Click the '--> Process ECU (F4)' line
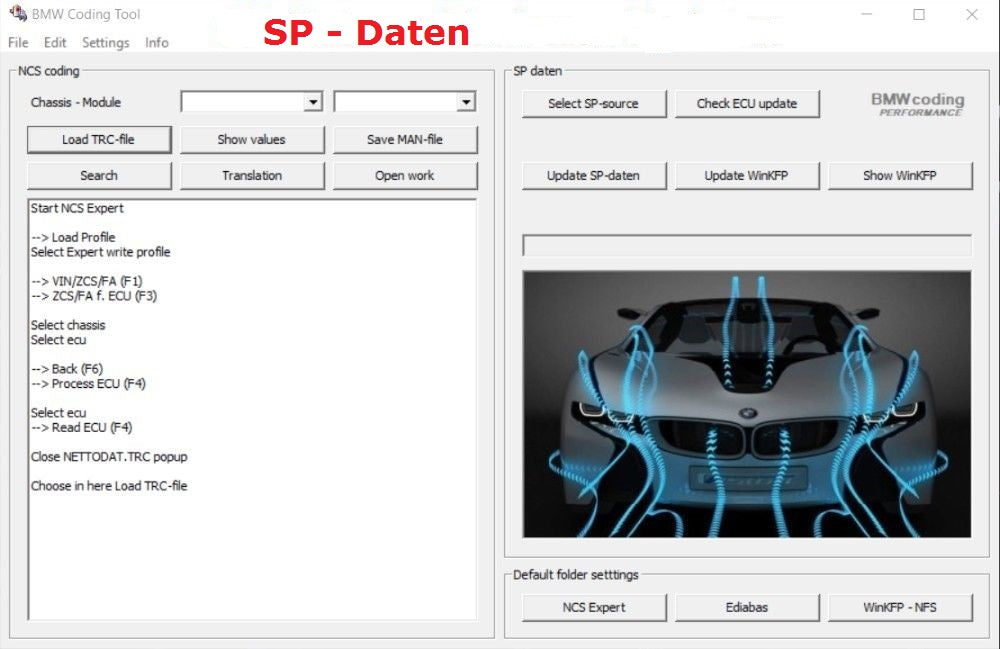 (x=89, y=384)
